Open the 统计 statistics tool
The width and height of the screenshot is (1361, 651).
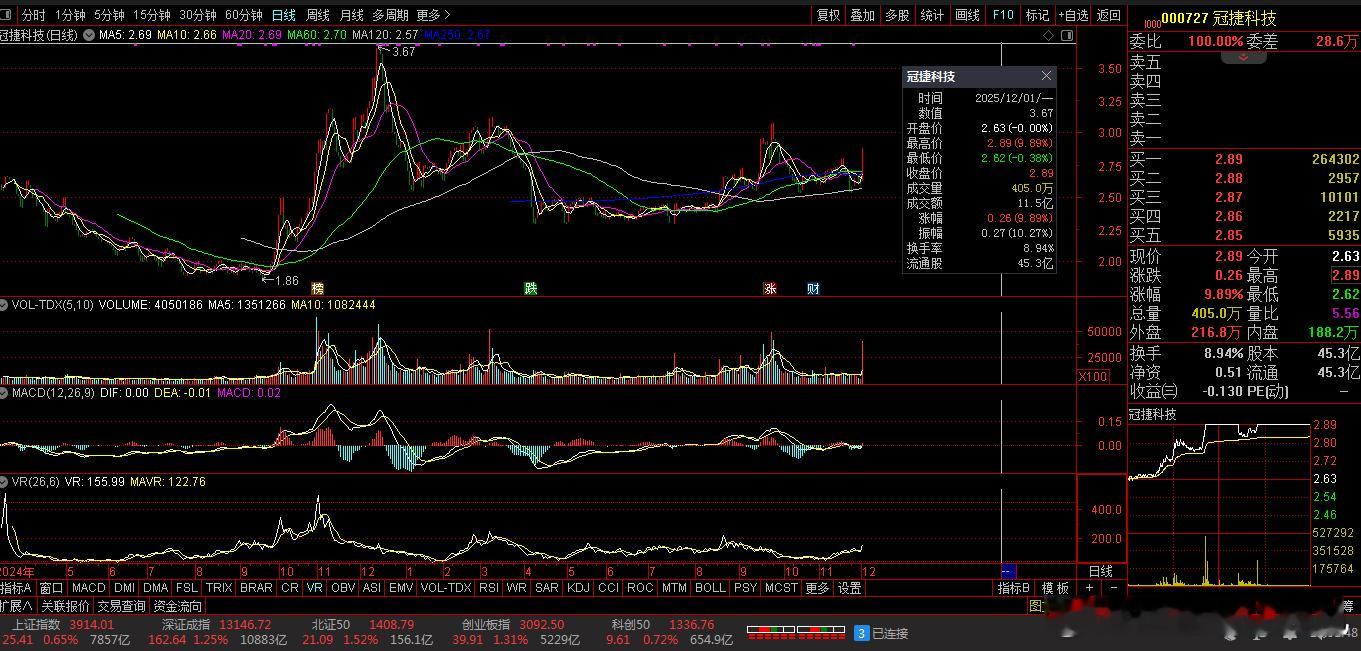tap(932, 15)
